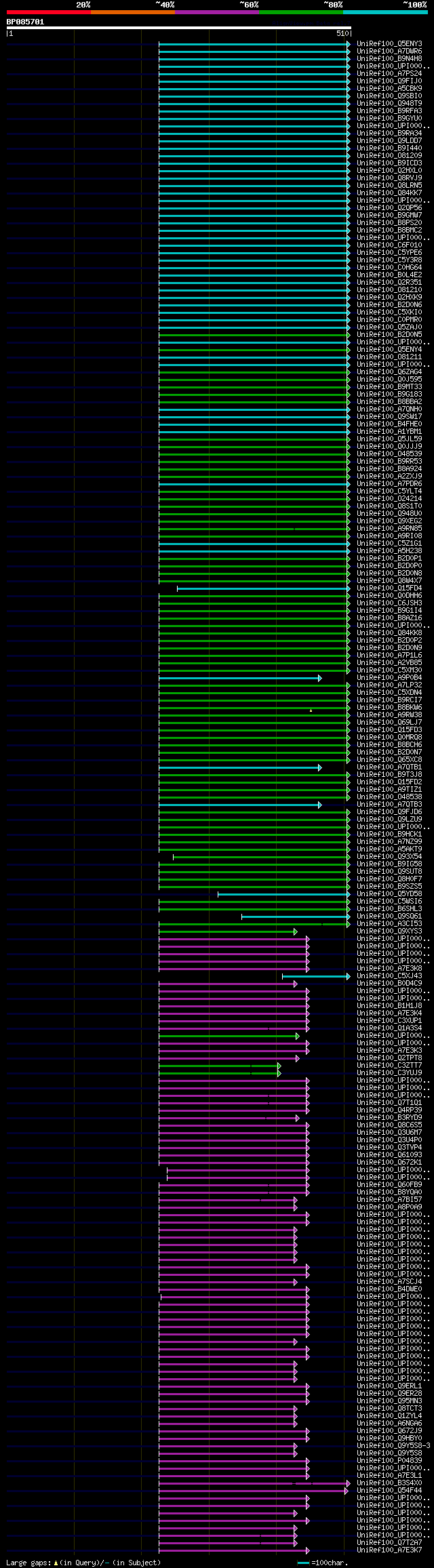434x1568 pixels.
Task: Click the purple ~60% identity color segment
Action: coord(216,12)
